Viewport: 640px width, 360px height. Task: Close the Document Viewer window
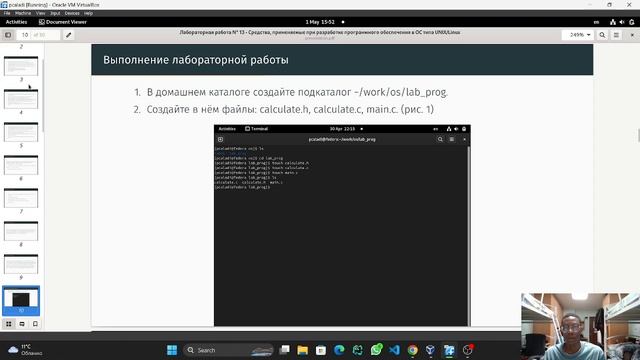click(632, 35)
